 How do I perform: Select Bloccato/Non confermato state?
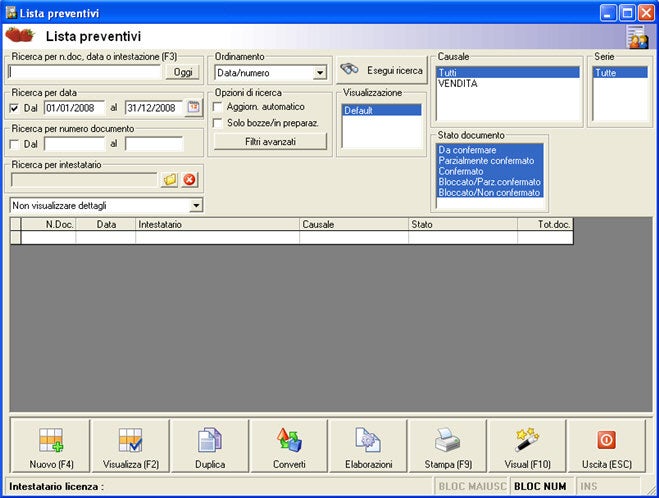[x=490, y=193]
